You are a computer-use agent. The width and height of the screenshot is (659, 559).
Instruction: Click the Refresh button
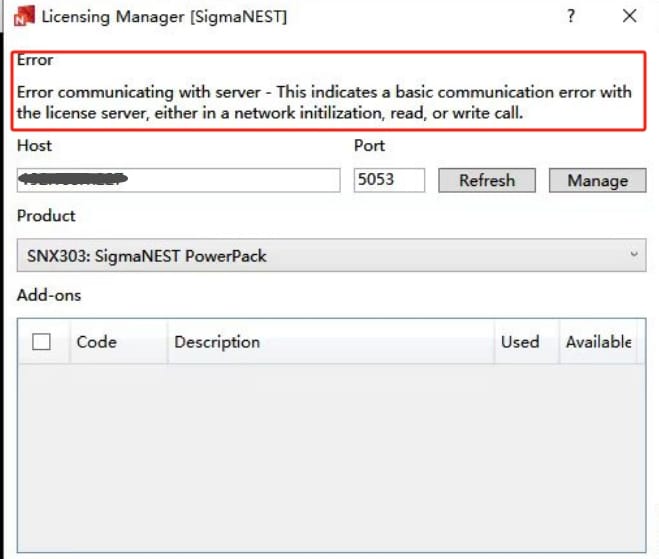tap(487, 180)
